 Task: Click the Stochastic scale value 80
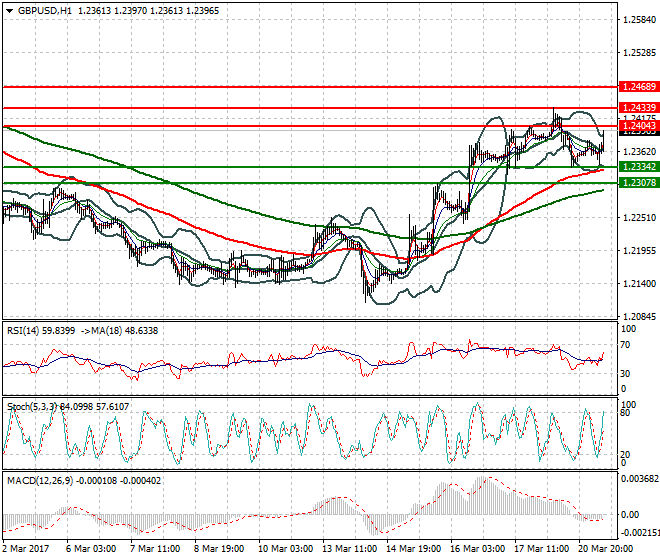(x=625, y=413)
